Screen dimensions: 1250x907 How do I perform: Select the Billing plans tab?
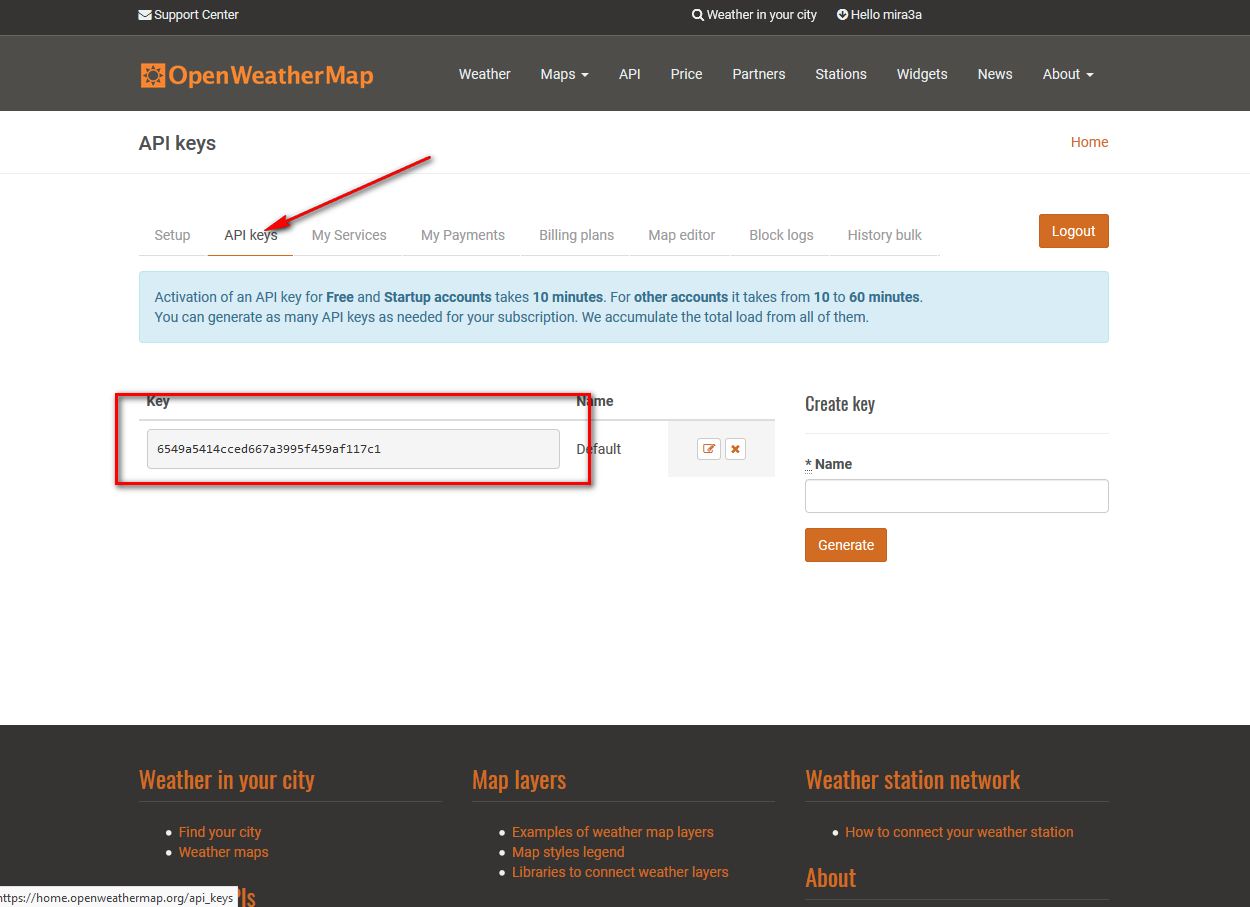(x=576, y=235)
